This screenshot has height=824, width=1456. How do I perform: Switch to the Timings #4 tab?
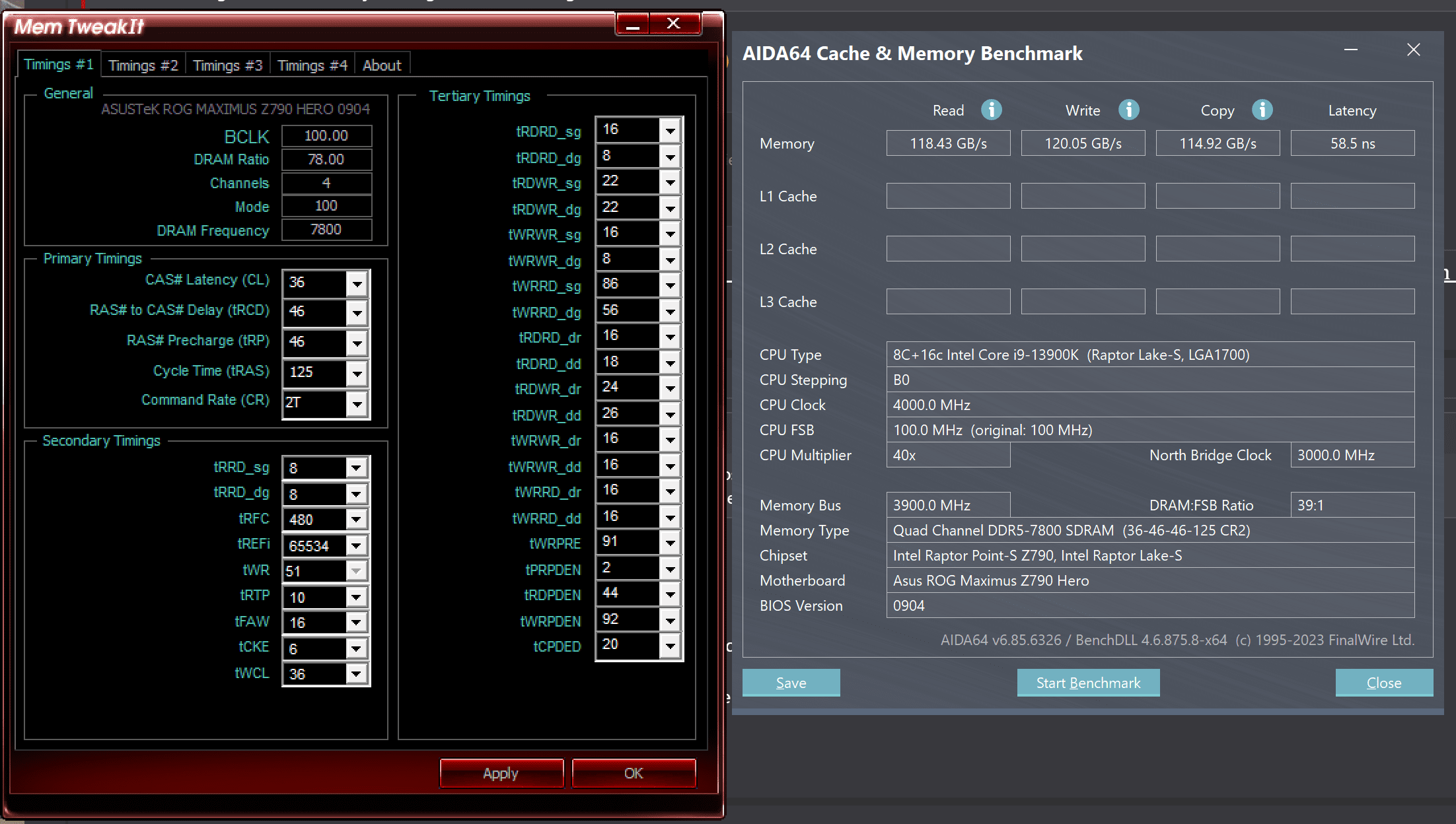(x=312, y=65)
